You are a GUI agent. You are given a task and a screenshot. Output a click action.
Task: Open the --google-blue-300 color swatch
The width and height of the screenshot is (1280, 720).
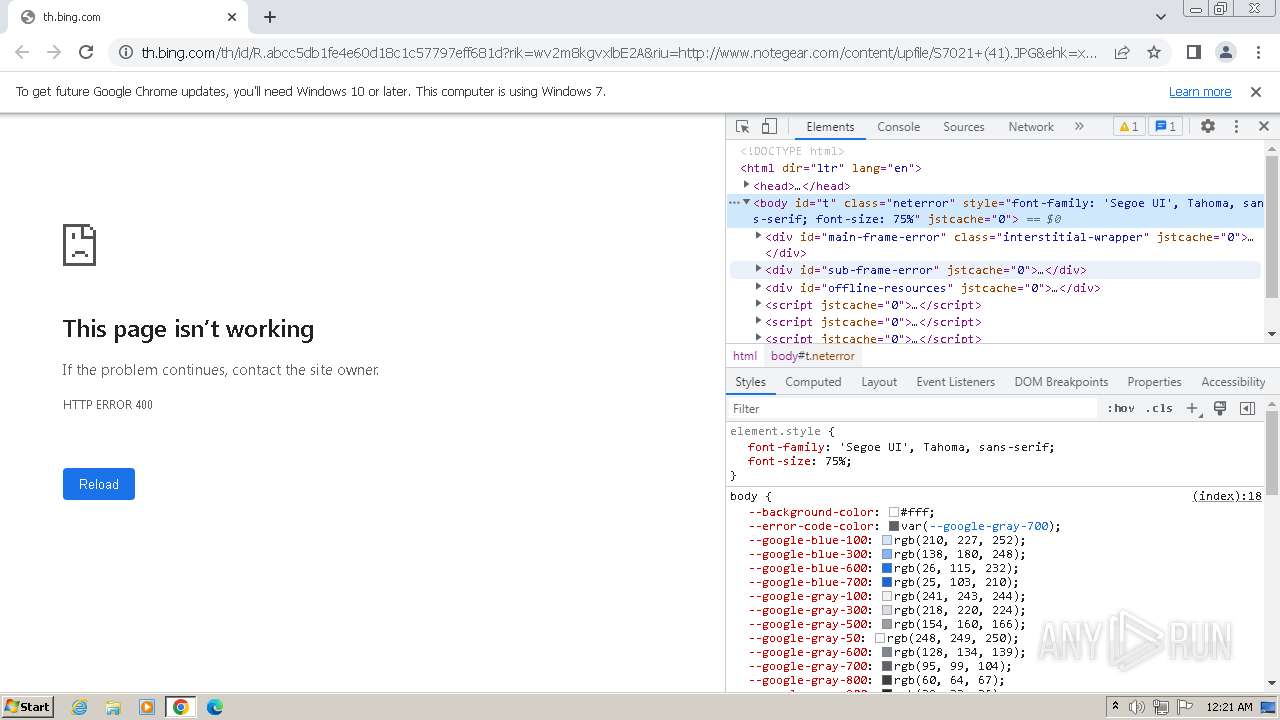[x=887, y=554]
